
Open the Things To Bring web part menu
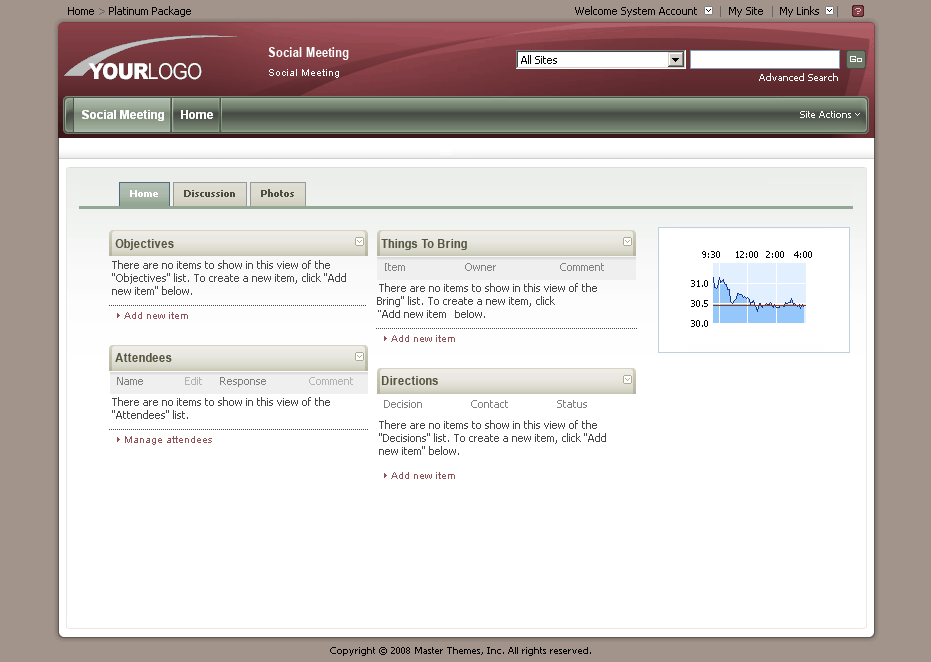[628, 242]
